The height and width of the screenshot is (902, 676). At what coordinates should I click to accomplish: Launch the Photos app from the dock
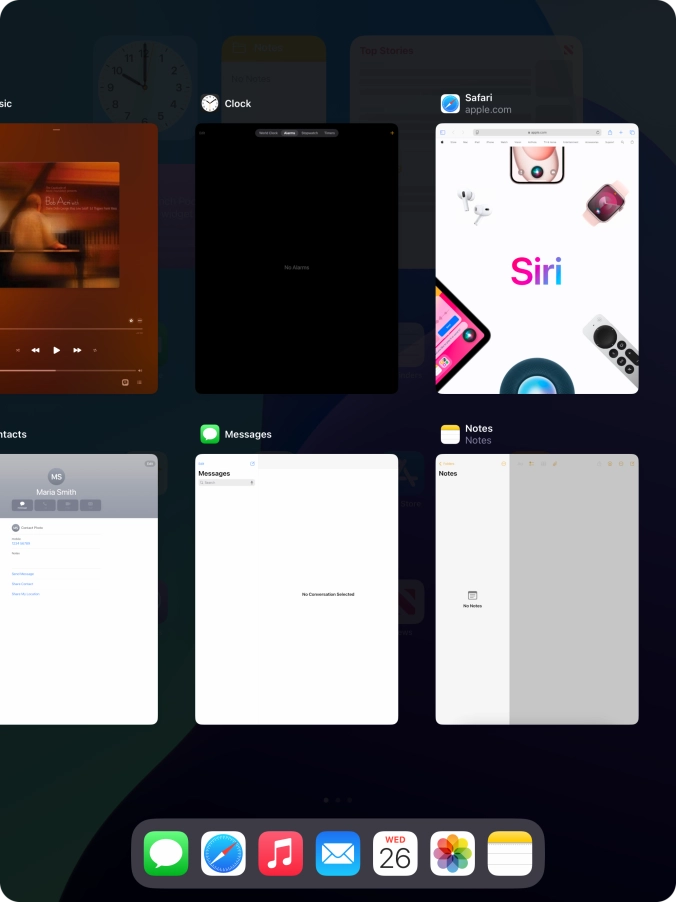tap(453, 854)
